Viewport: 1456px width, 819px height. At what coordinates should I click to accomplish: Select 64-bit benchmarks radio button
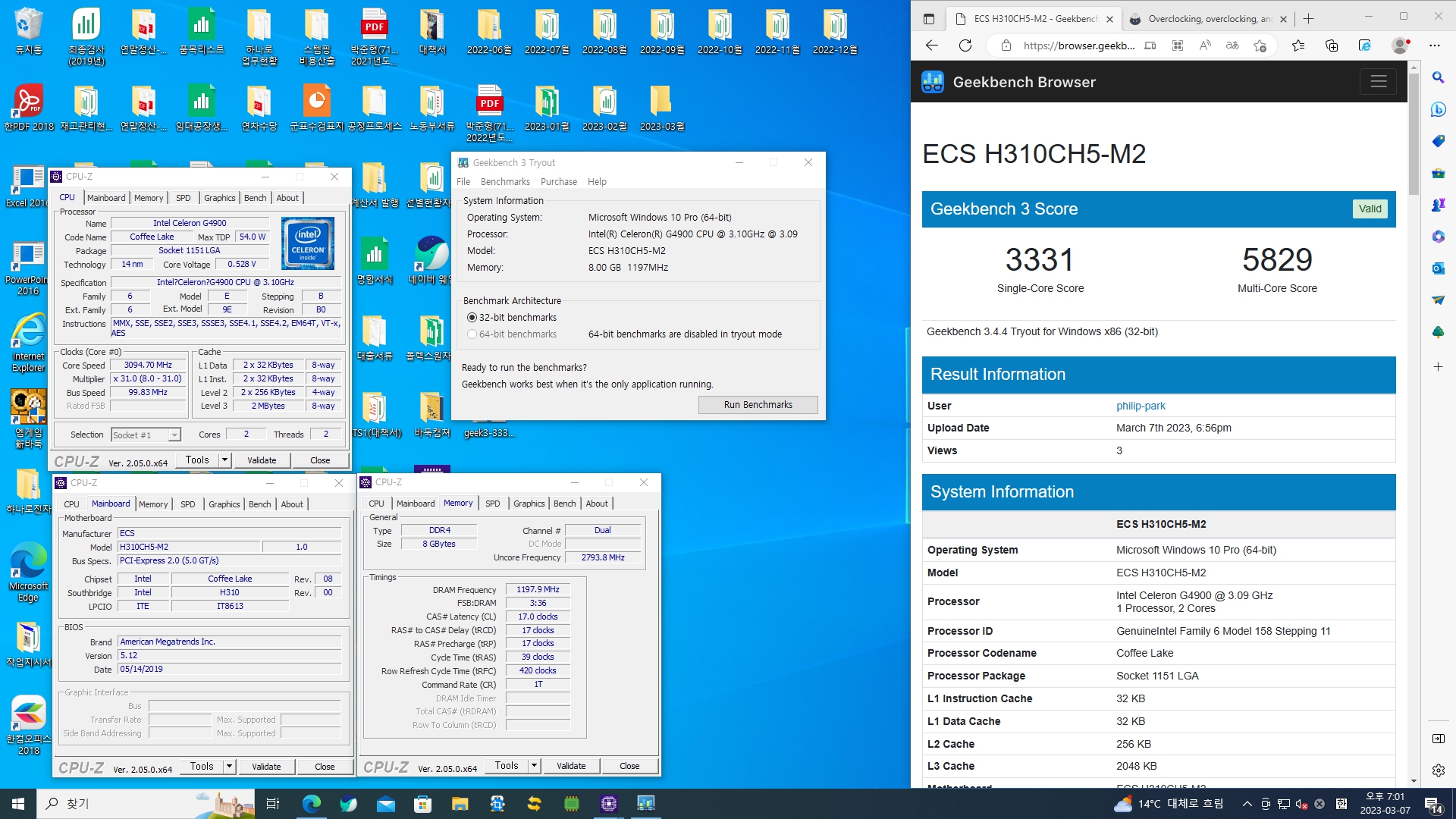point(472,334)
